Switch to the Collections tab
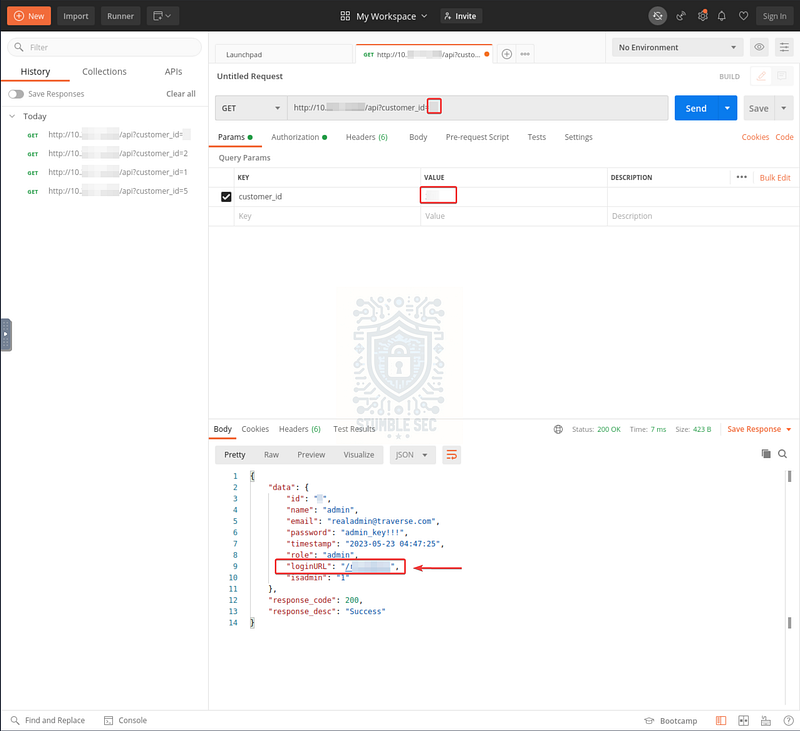 coord(104,71)
